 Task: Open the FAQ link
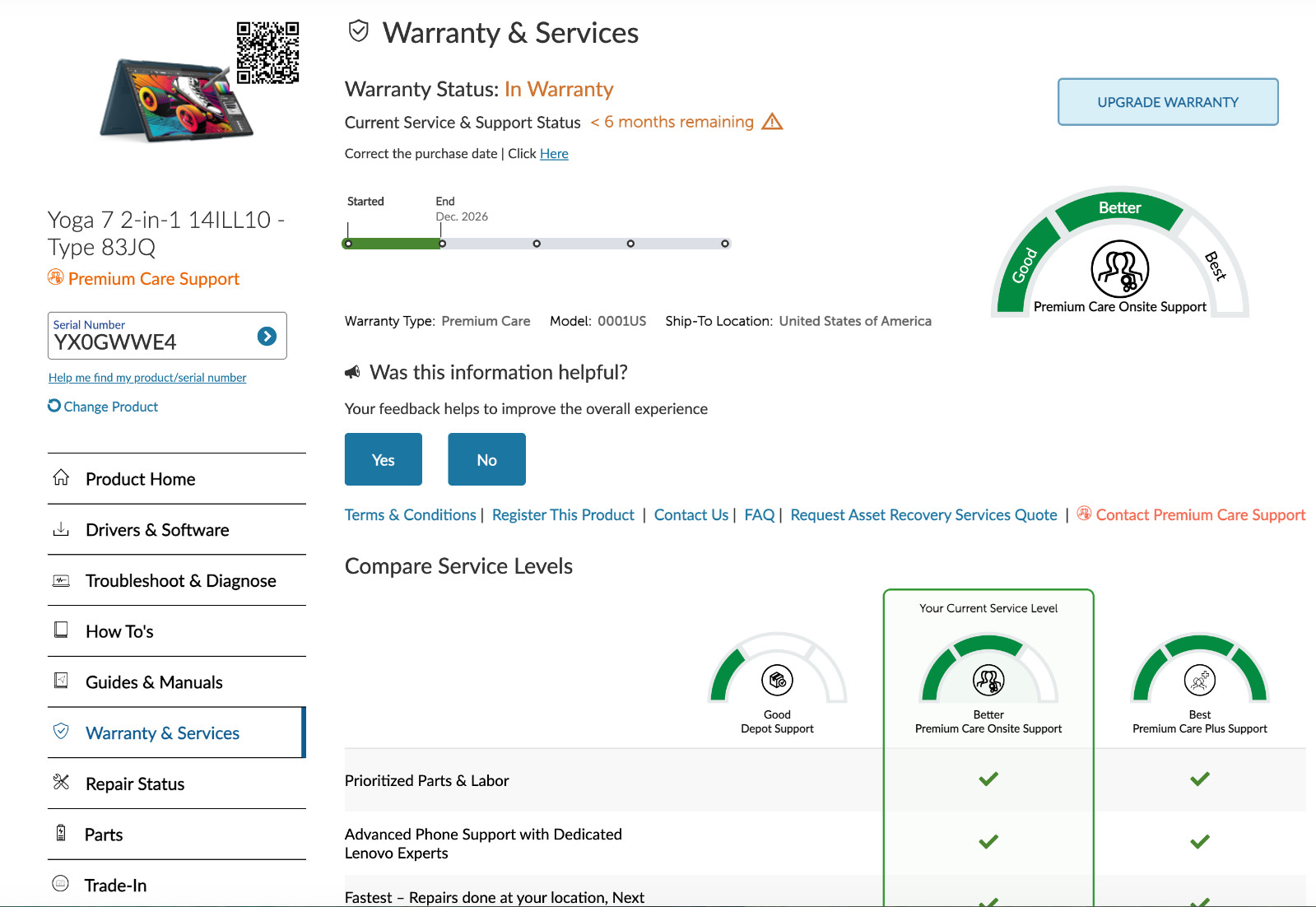click(760, 514)
